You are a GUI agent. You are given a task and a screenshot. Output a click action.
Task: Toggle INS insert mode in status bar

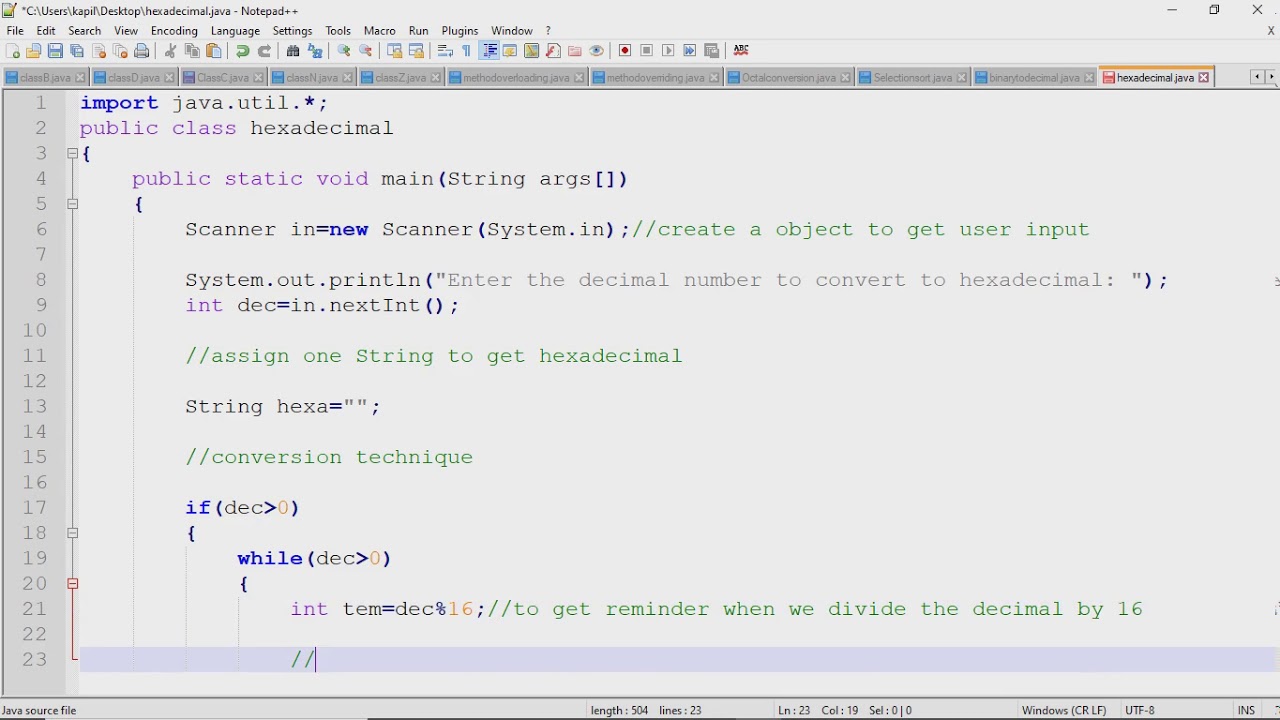(x=1246, y=710)
